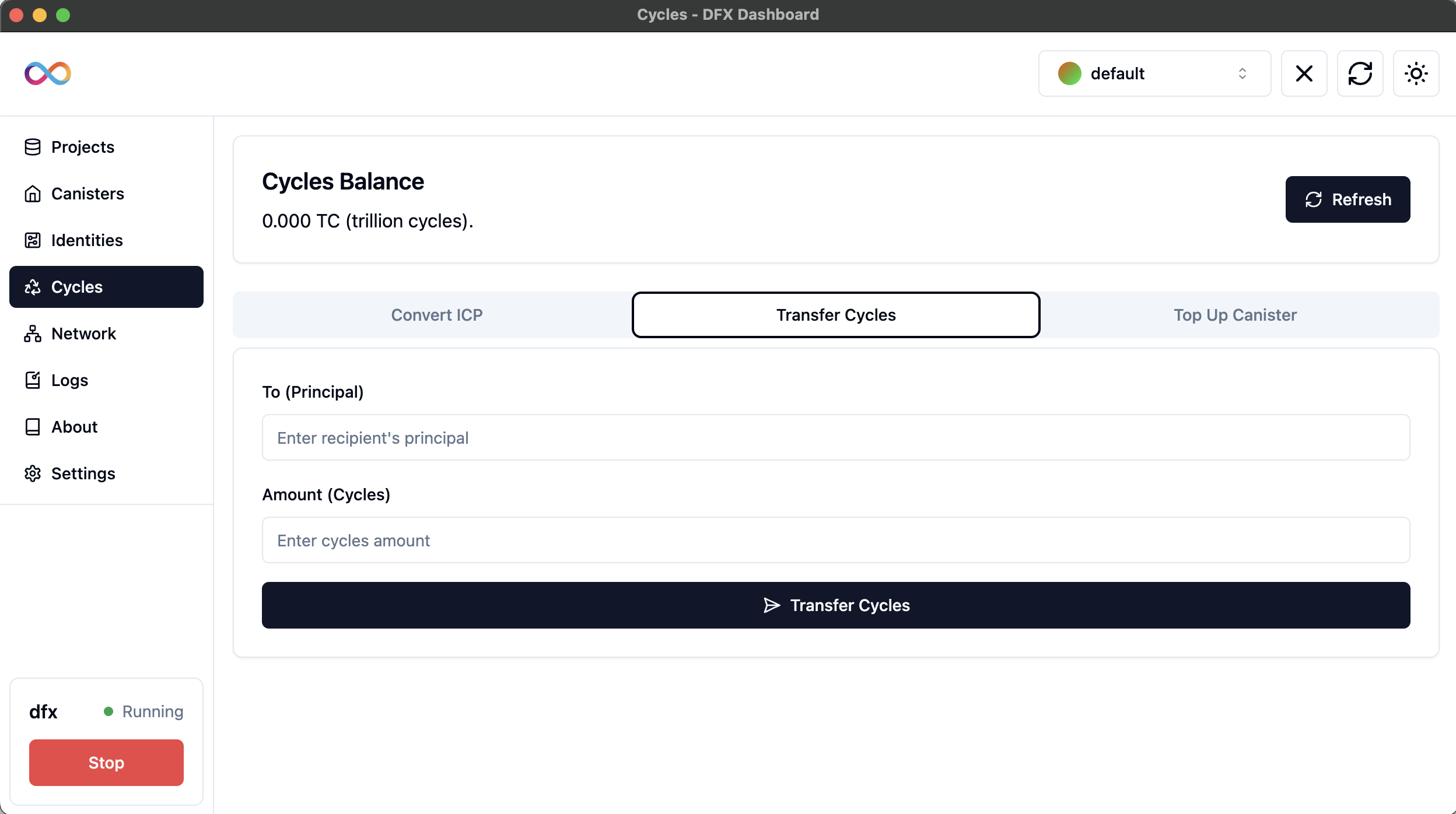Click the Stop DFX server button
Image resolution: width=1456 pixels, height=814 pixels.
106,763
